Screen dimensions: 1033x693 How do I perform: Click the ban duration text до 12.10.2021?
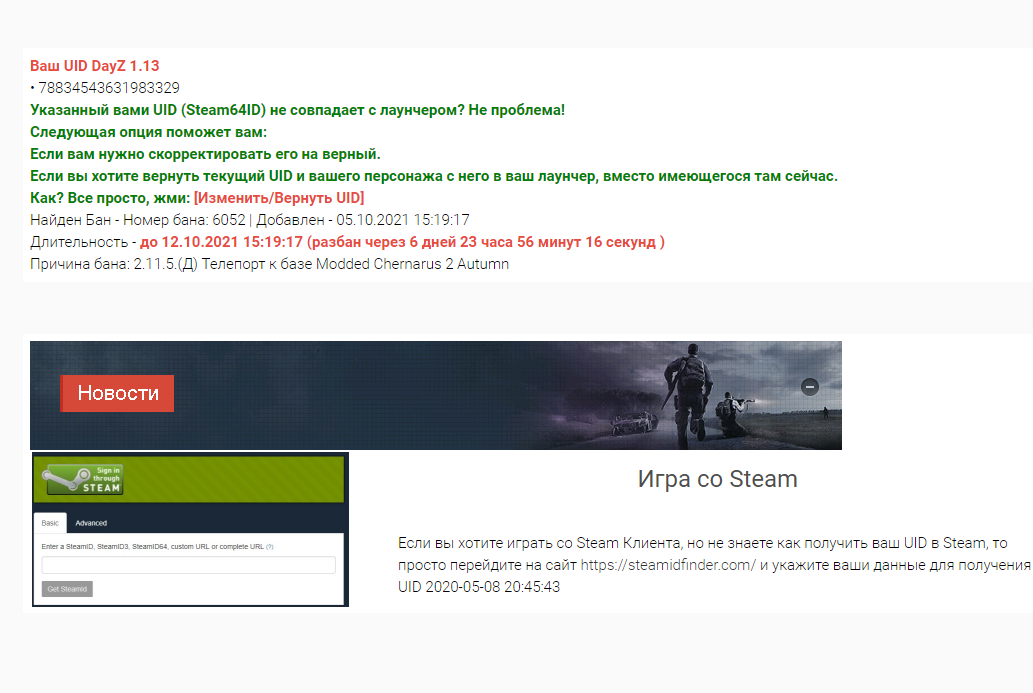(402, 242)
